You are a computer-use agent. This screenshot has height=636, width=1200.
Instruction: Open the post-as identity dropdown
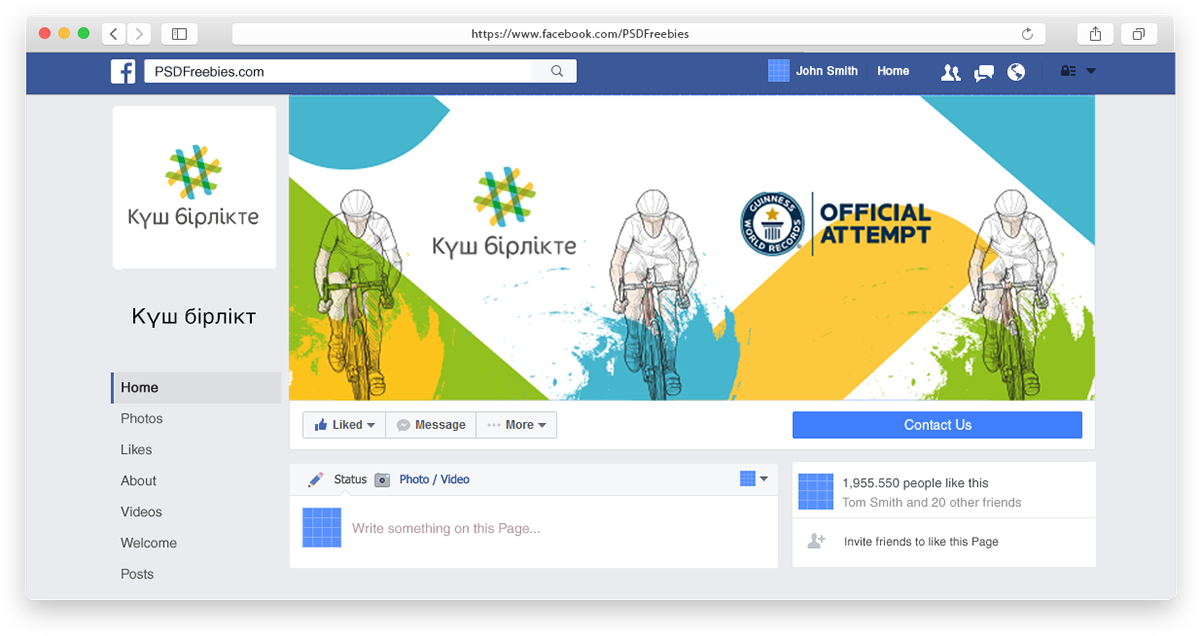coord(754,479)
